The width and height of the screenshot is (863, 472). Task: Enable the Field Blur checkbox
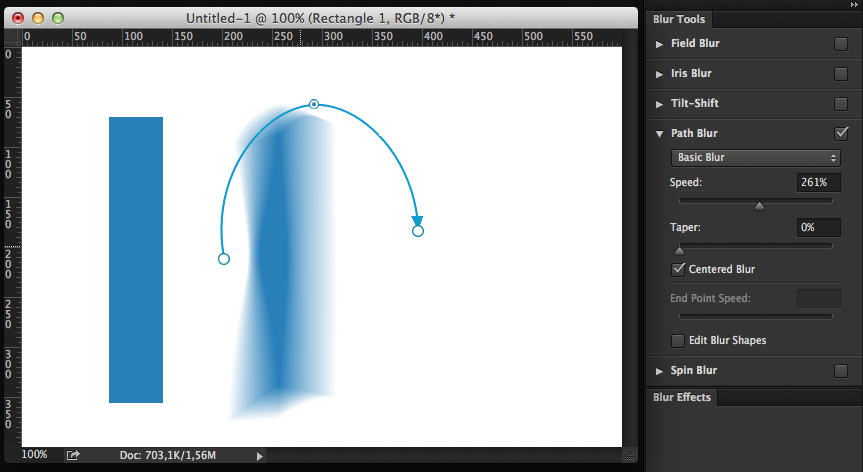(x=841, y=44)
